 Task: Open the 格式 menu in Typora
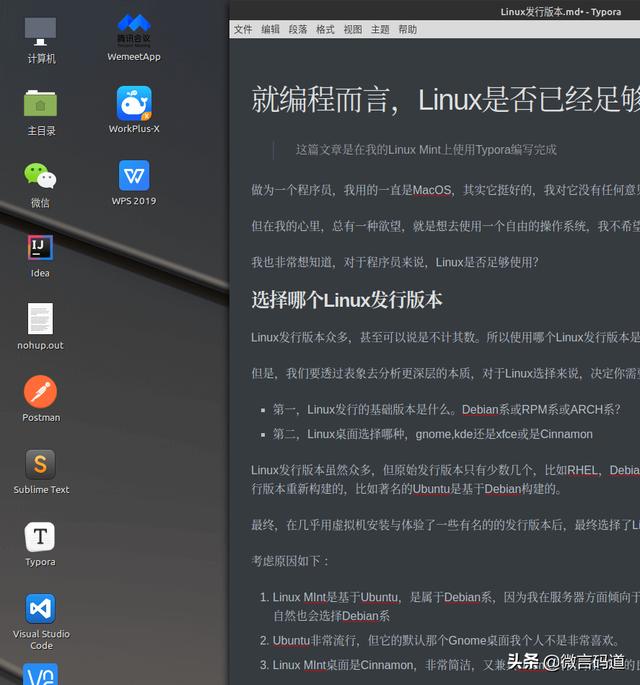click(x=325, y=29)
